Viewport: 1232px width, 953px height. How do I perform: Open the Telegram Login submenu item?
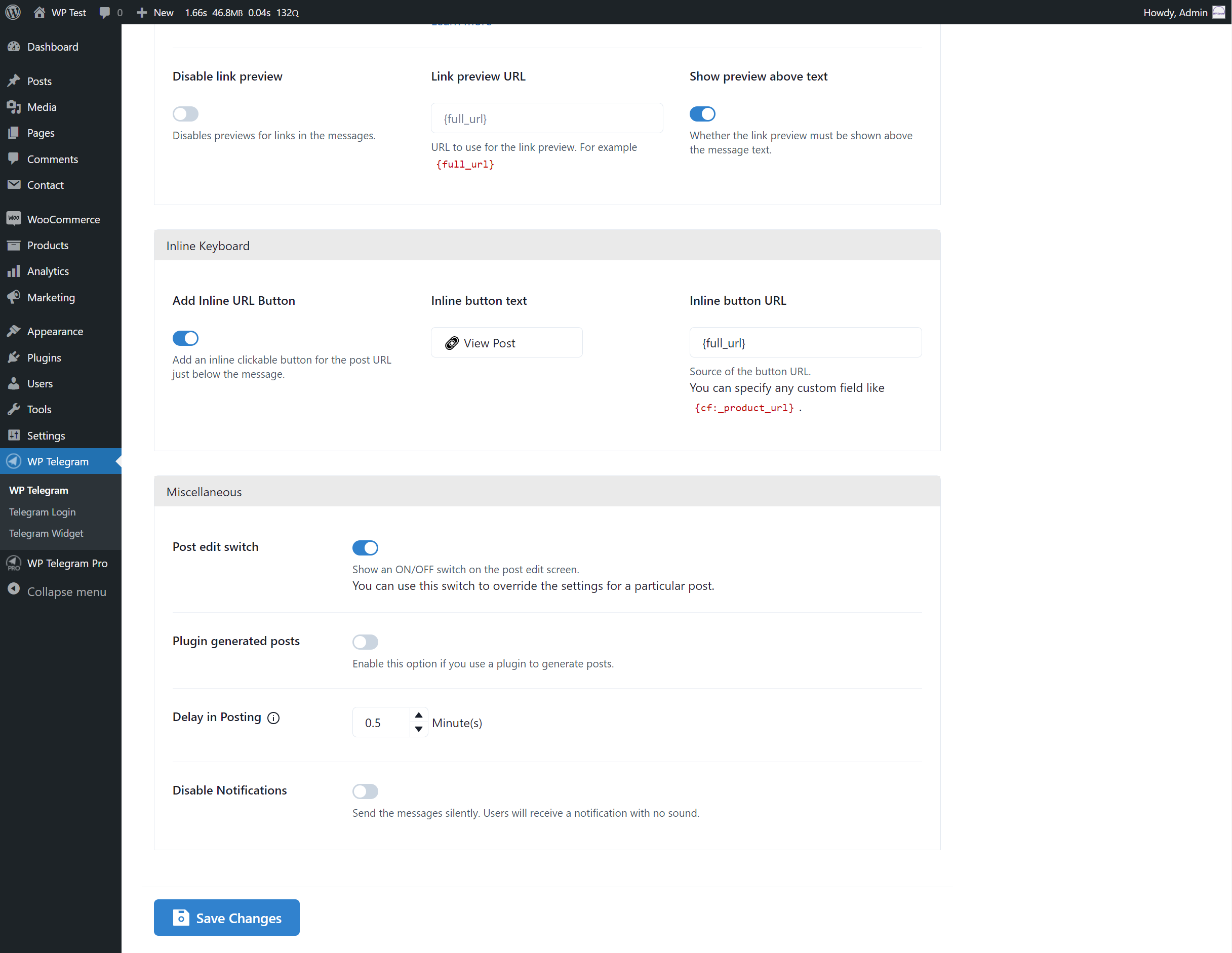pos(43,512)
